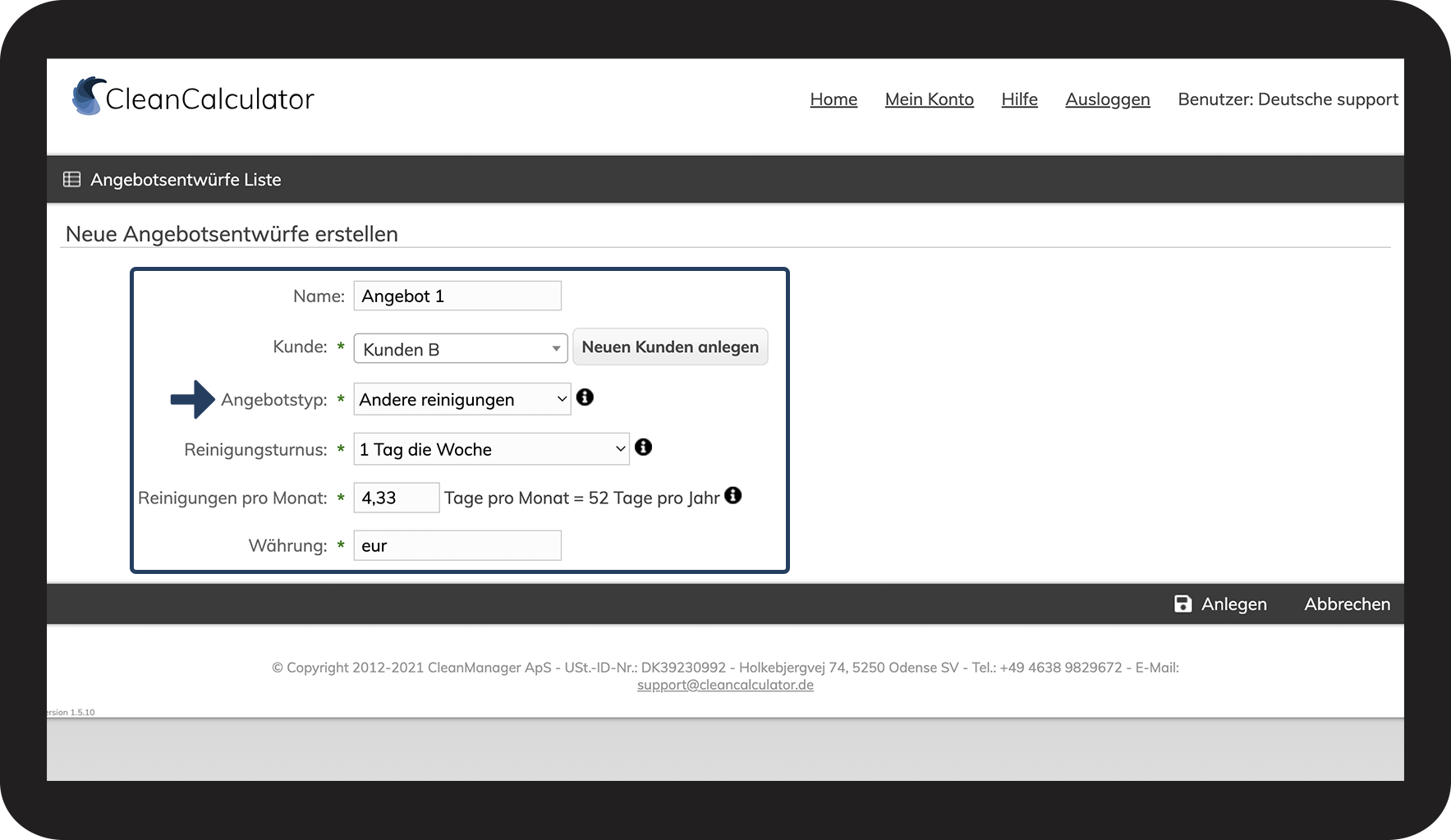Click the Reinigungen pro Monat field 4,33
This screenshot has width=1451, height=840.
coord(397,498)
